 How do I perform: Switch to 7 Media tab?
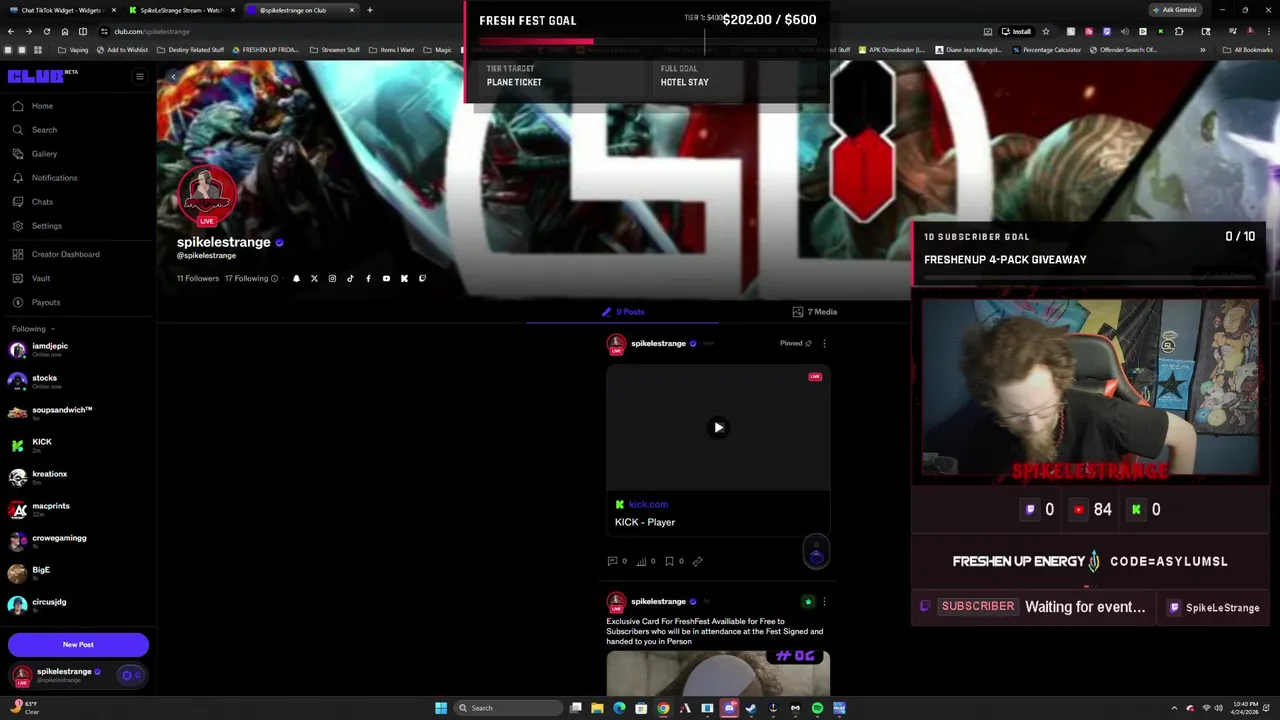(814, 312)
